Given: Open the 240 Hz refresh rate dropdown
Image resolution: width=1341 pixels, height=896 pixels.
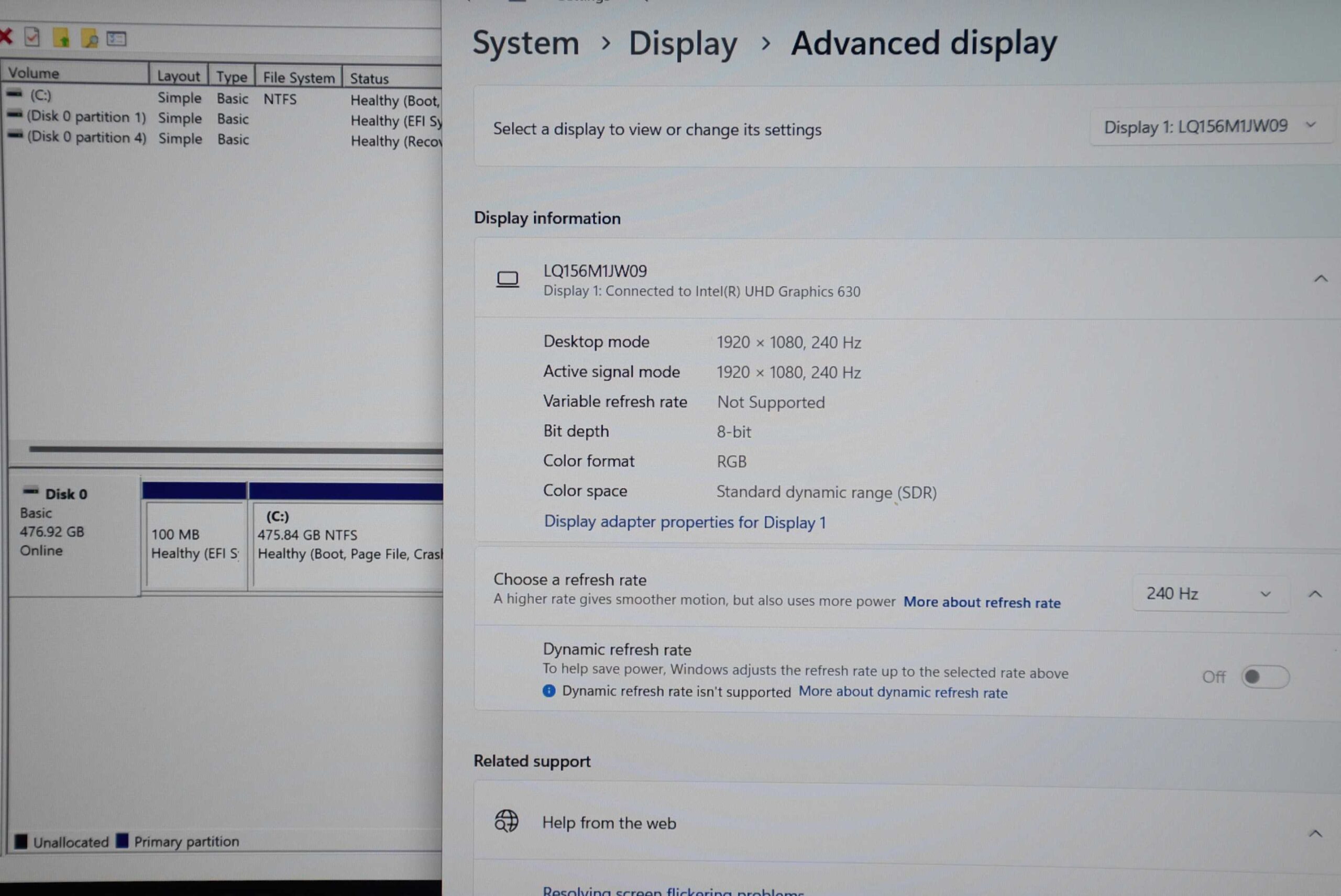Looking at the screenshot, I should pos(1210,594).
